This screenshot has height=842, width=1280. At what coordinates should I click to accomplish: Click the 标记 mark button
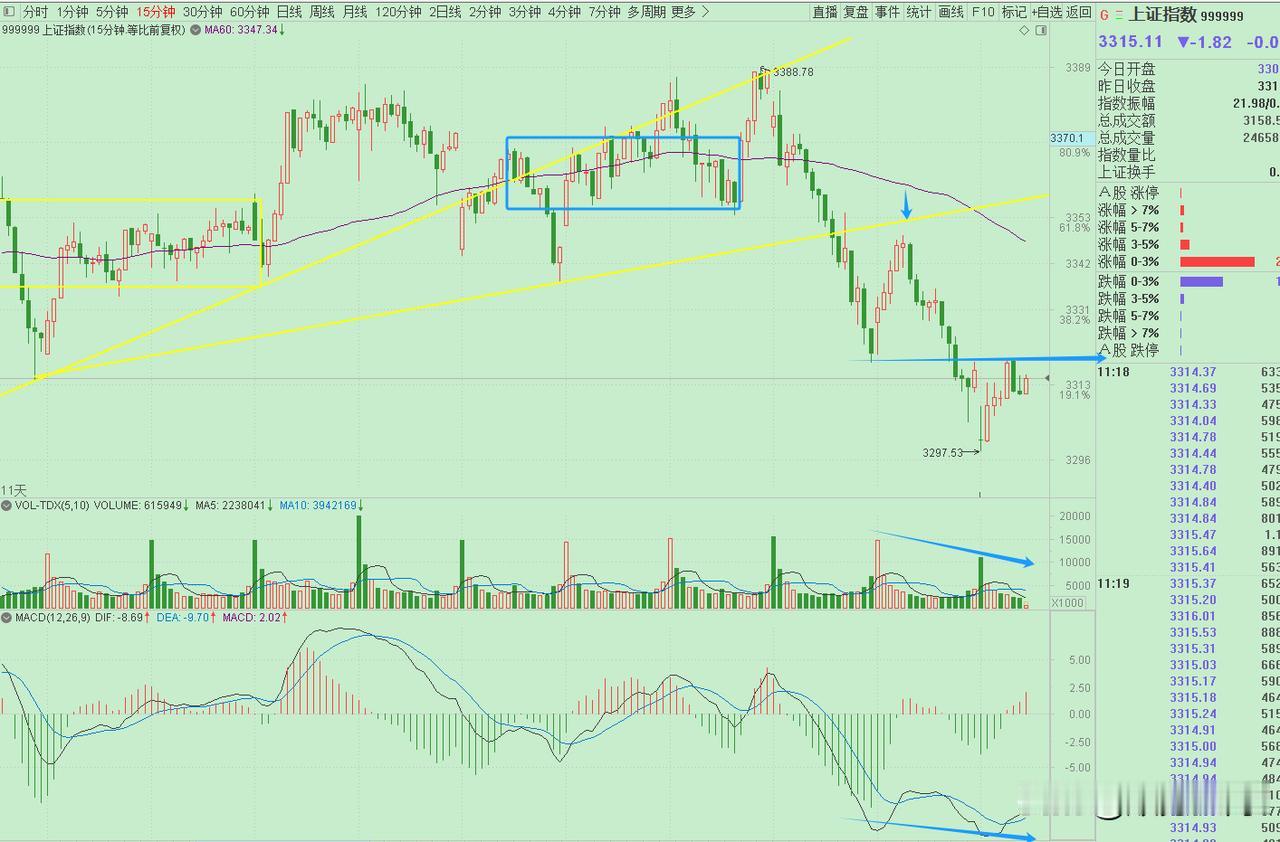1013,12
